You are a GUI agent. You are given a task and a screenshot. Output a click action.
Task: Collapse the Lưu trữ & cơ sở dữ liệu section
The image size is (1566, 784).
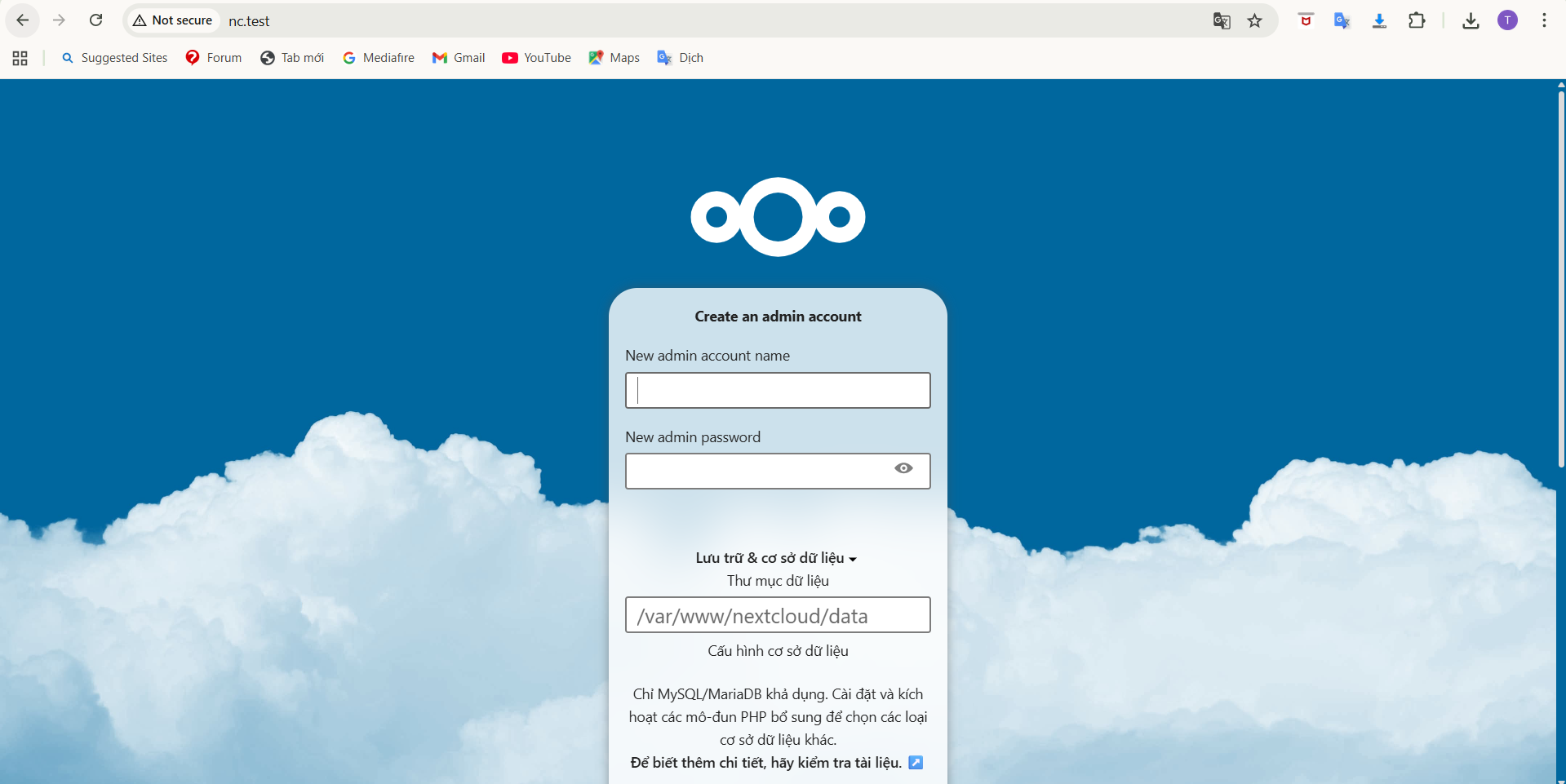click(776, 558)
